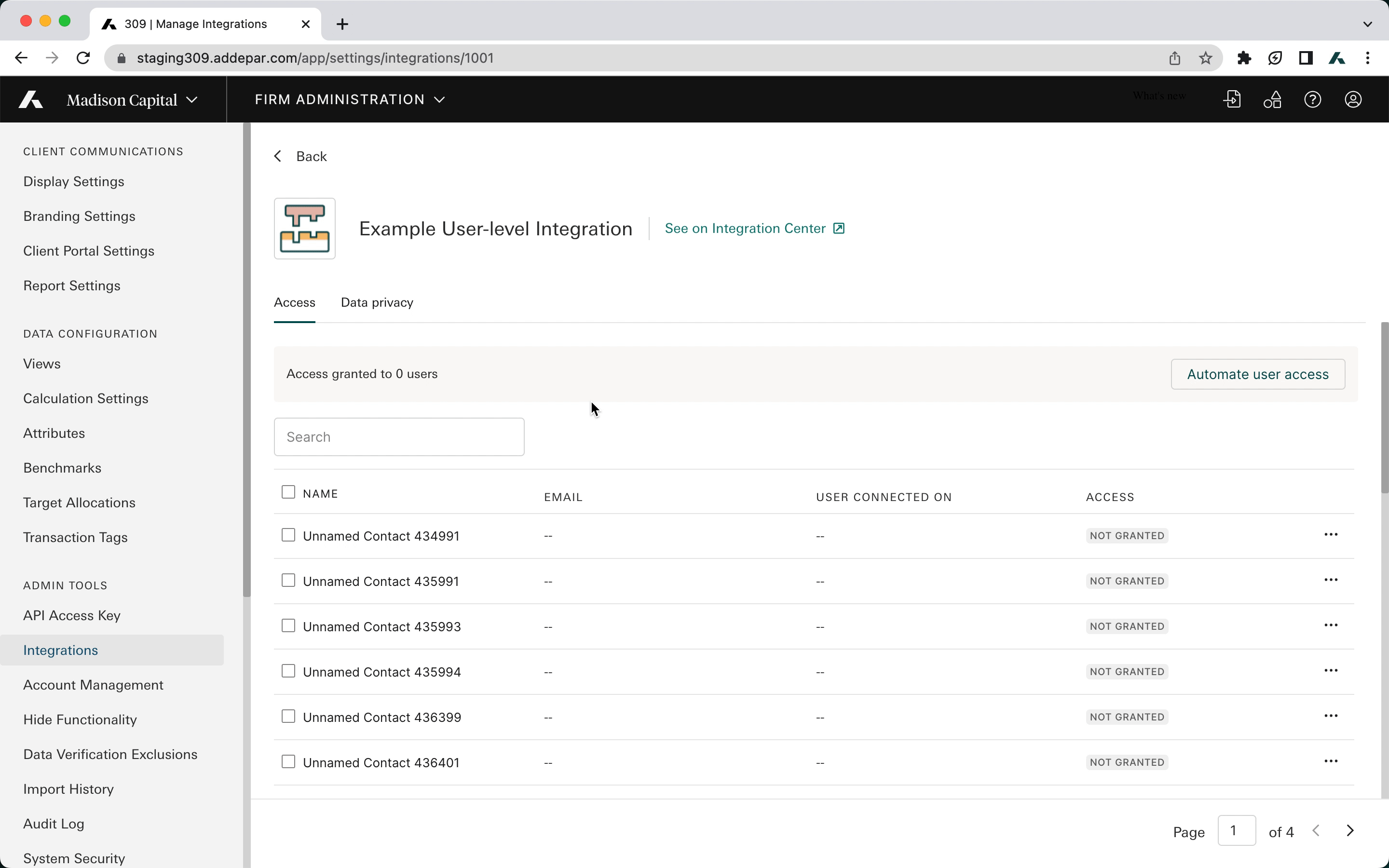Open the Firm Administration dropdown menu
The height and width of the screenshot is (868, 1389).
350,100
